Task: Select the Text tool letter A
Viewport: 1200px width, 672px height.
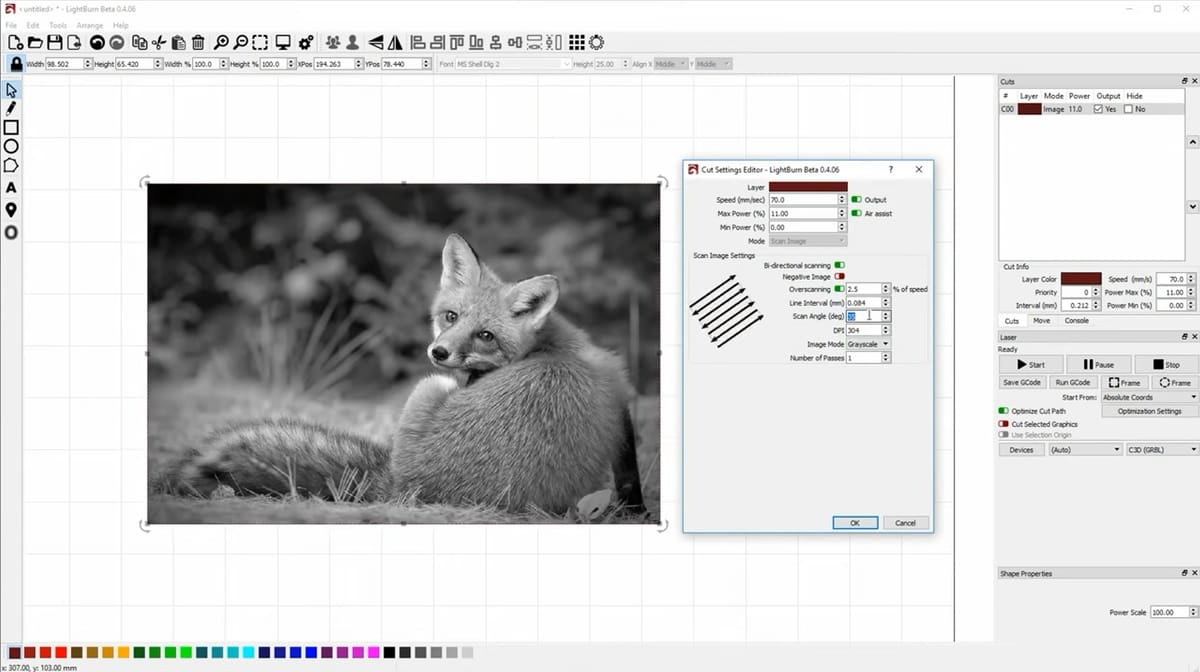Action: [x=11, y=188]
